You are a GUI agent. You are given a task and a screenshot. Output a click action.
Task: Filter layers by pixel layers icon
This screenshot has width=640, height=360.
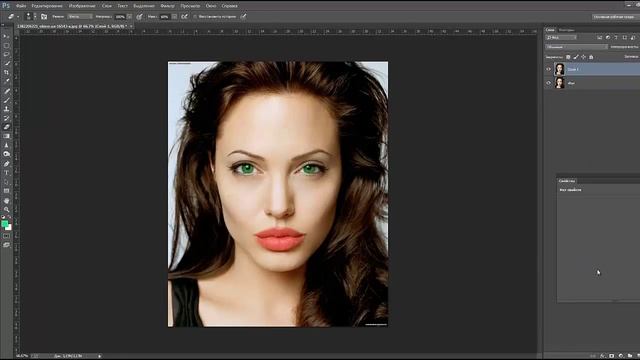click(600, 38)
